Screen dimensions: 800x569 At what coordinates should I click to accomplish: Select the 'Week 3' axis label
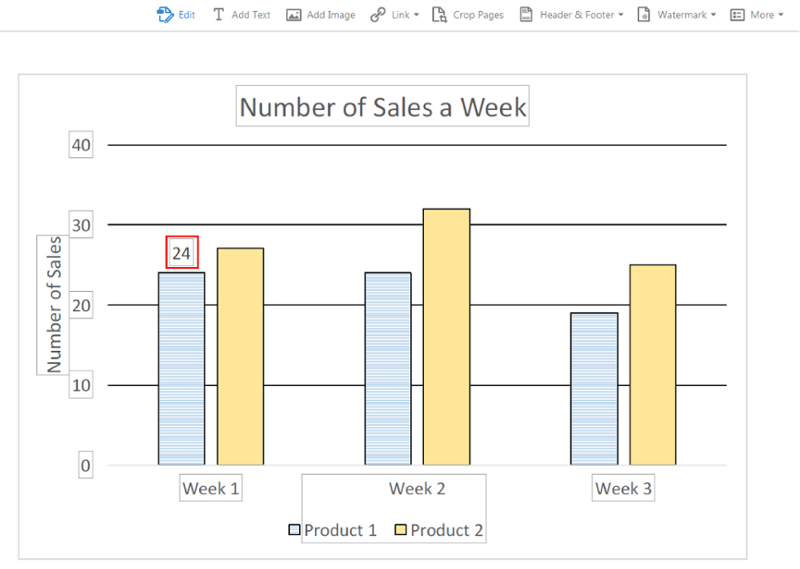click(623, 488)
